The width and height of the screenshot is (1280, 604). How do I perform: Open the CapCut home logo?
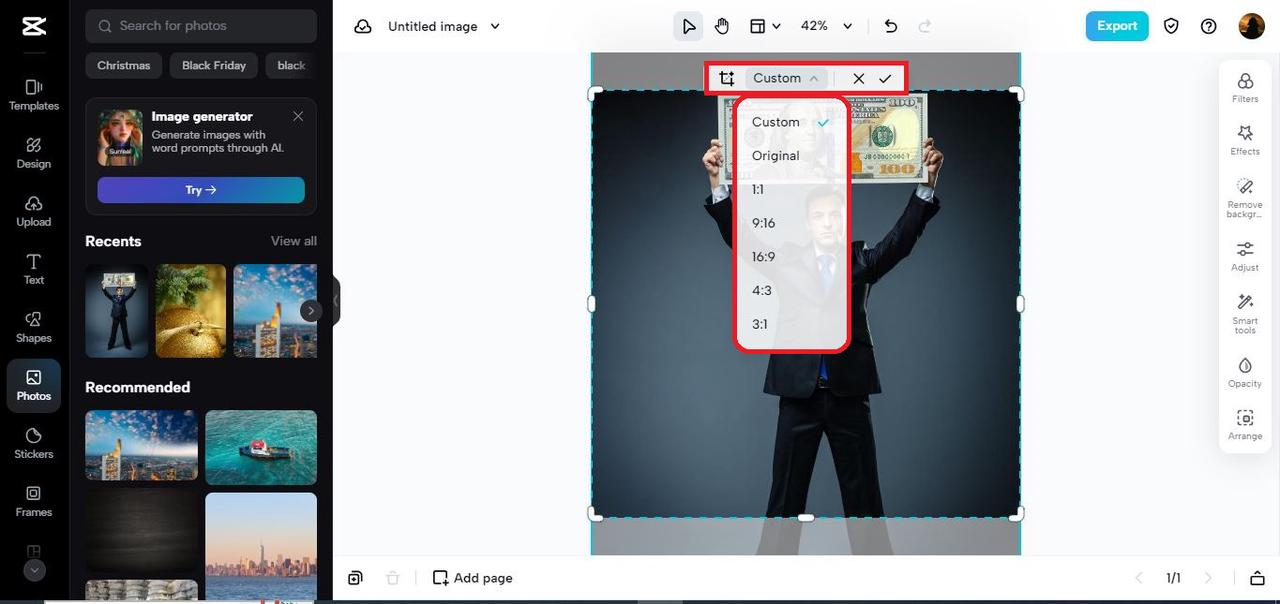[34, 26]
